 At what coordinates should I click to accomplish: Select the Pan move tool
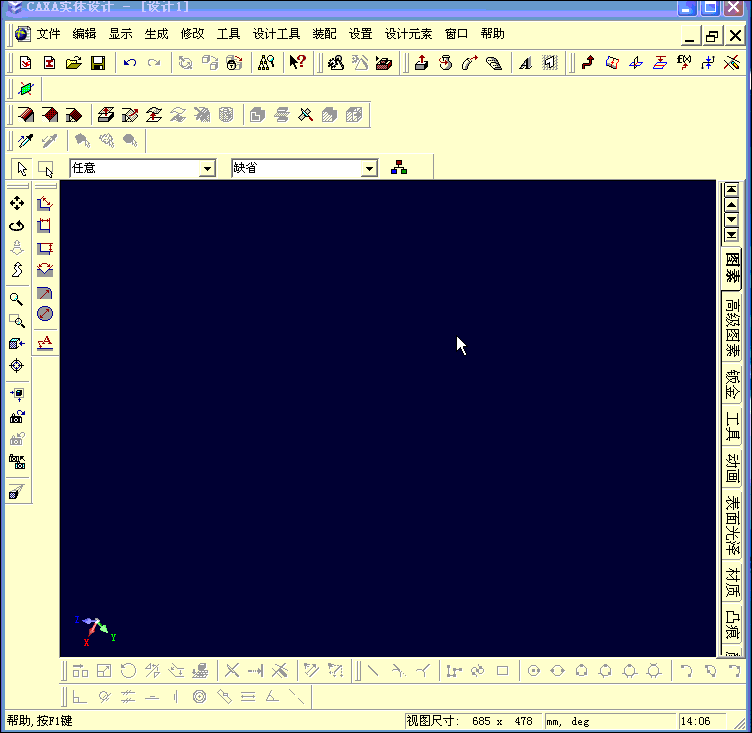[17, 203]
